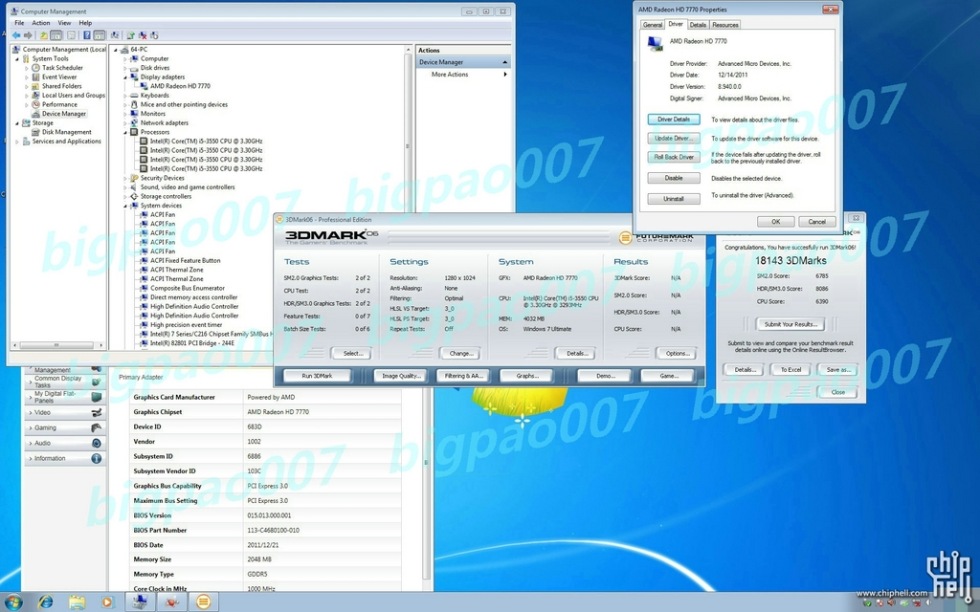Open the Audio section icon in Catalyst sidebar
Screen dimensions: 980x612
click(x=96, y=444)
